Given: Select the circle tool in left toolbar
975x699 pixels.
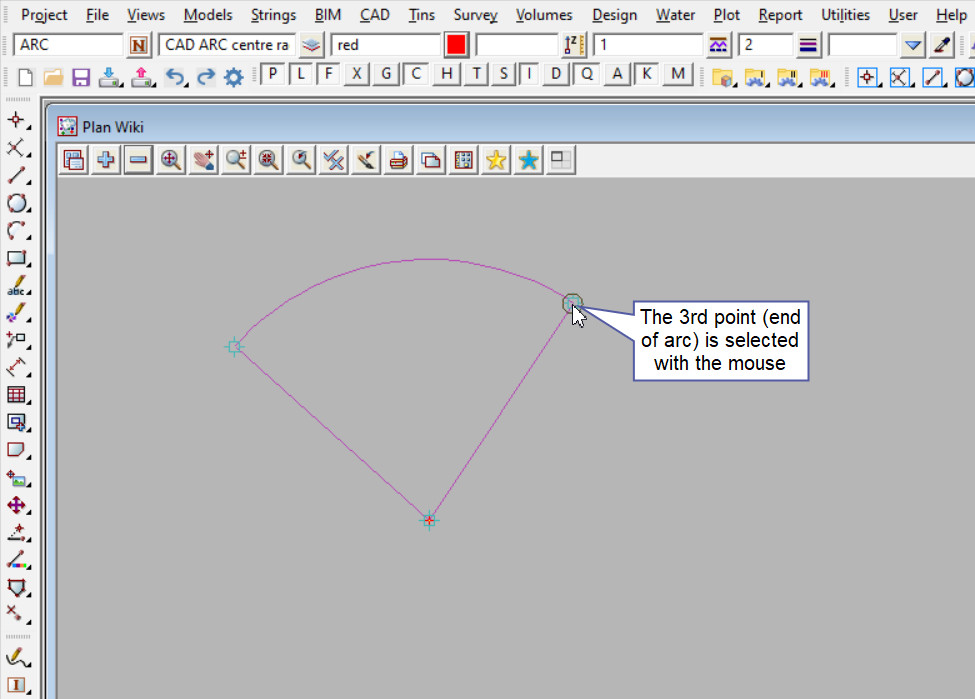Looking at the screenshot, I should tap(16, 203).
